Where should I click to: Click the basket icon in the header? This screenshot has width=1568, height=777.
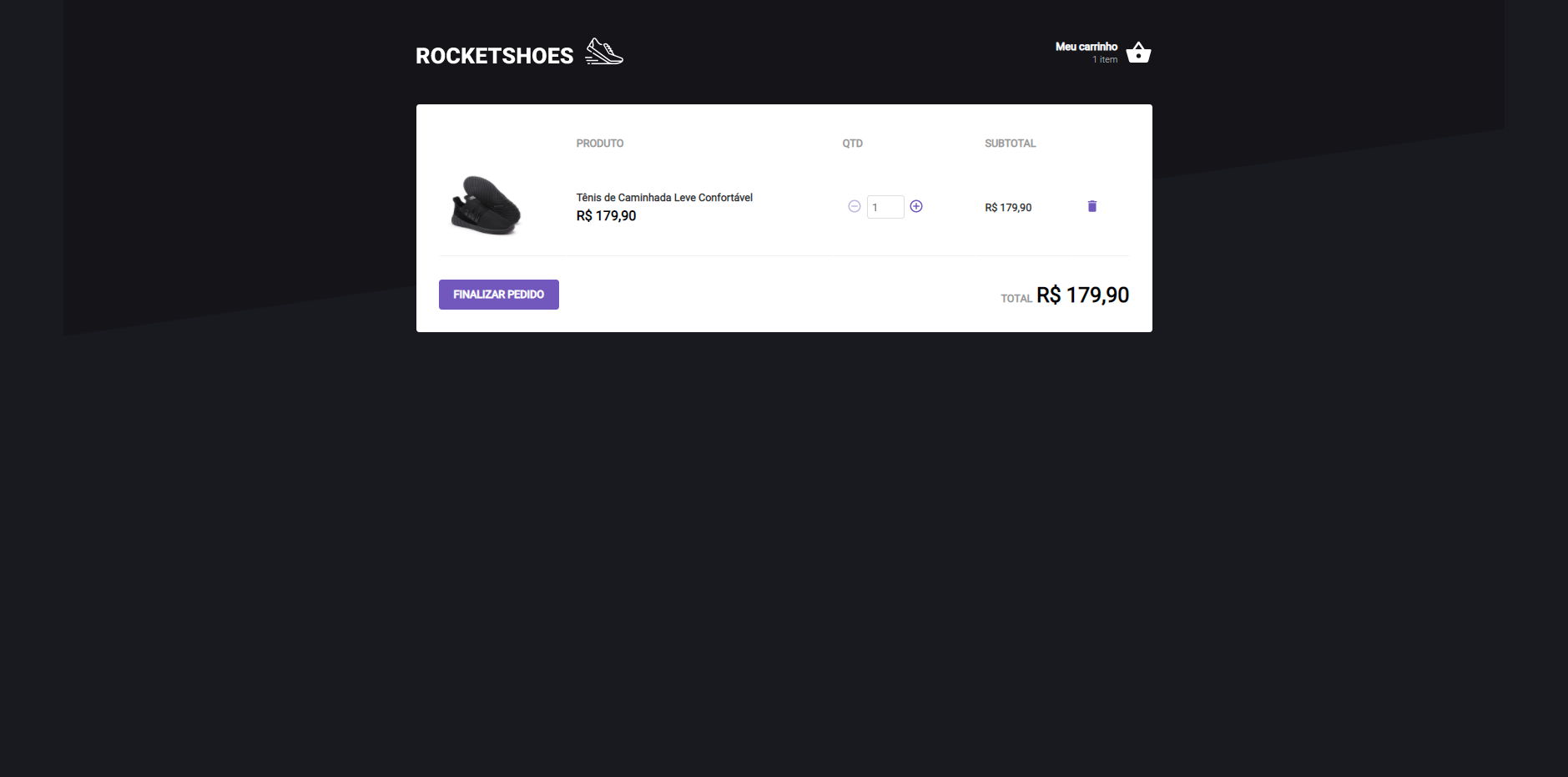click(x=1137, y=52)
